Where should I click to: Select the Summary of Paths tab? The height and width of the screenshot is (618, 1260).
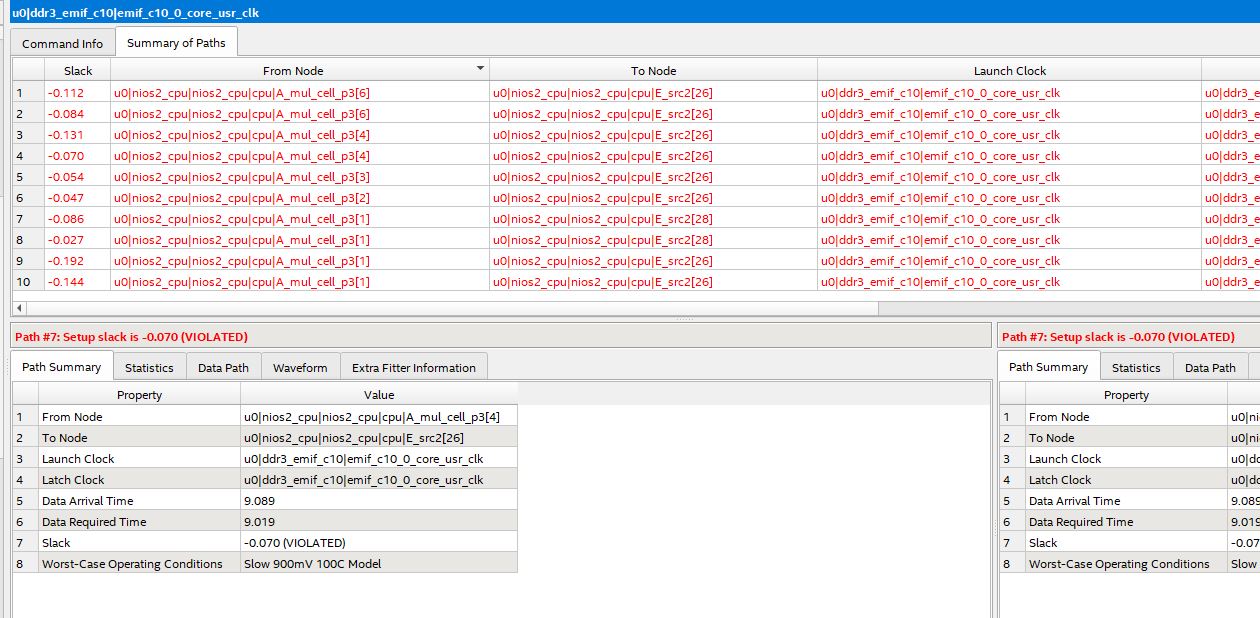[176, 42]
